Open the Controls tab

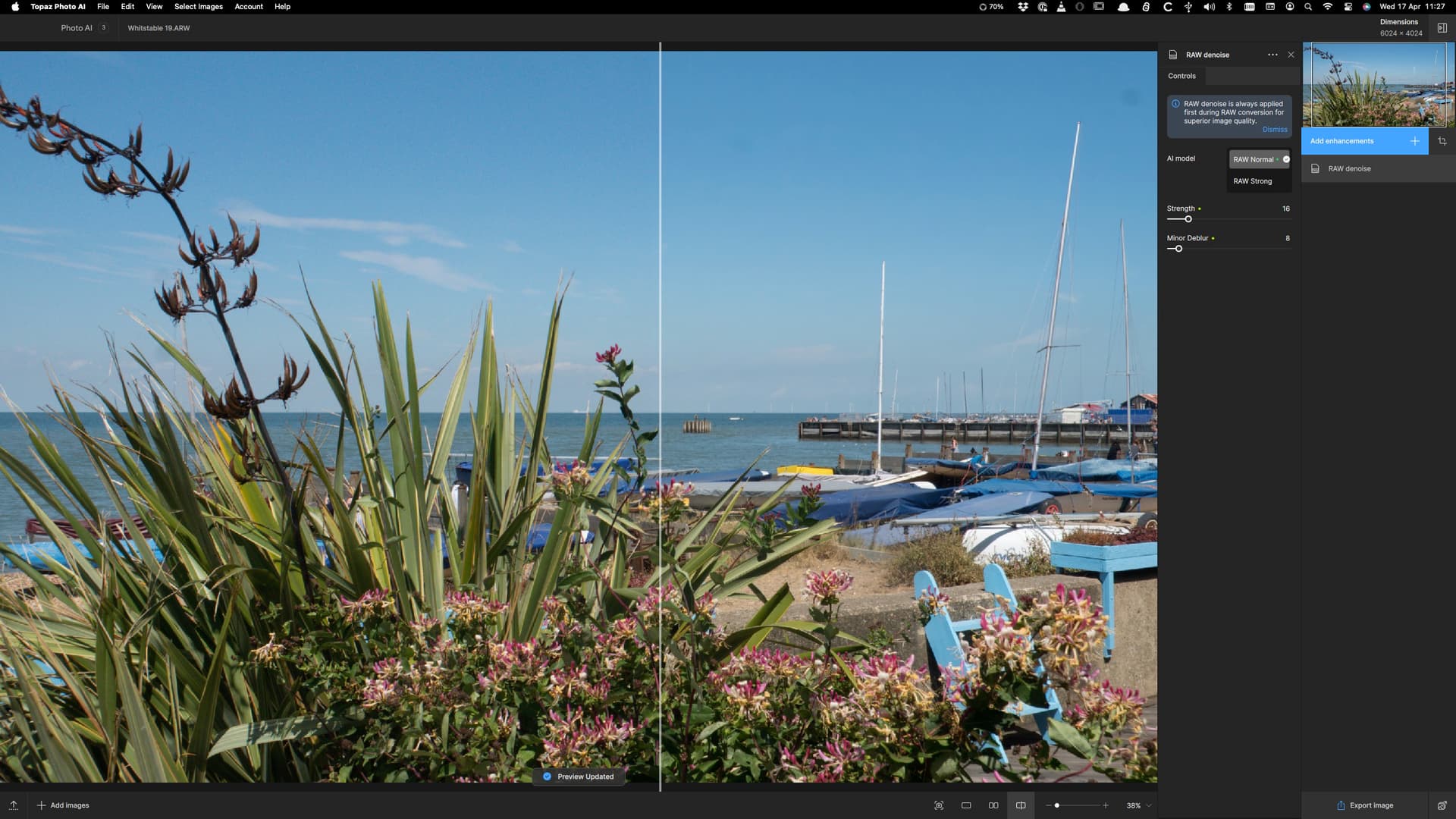point(1181,76)
